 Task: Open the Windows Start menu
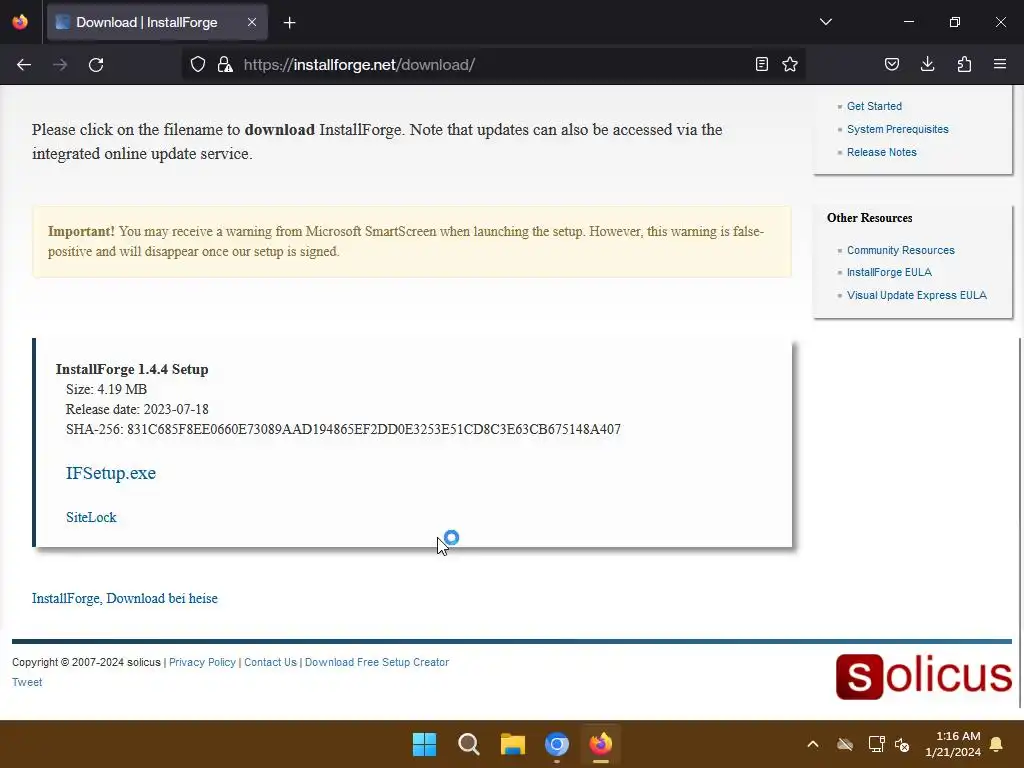point(424,744)
